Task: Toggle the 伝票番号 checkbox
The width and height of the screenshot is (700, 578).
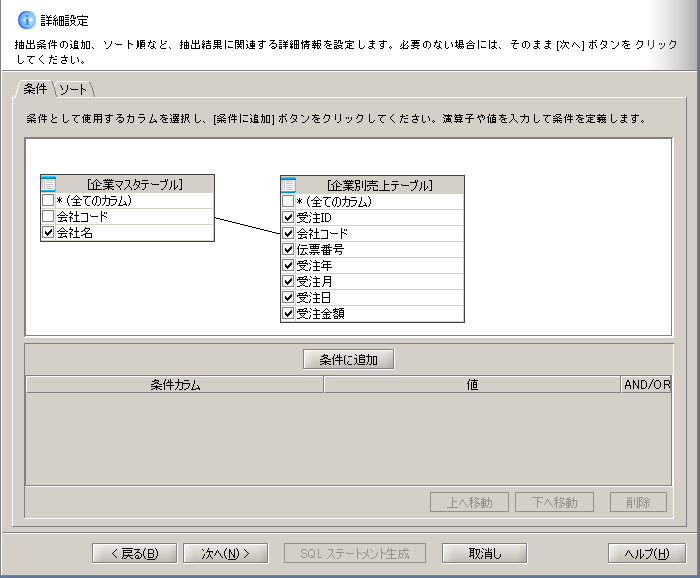Action: pos(288,249)
